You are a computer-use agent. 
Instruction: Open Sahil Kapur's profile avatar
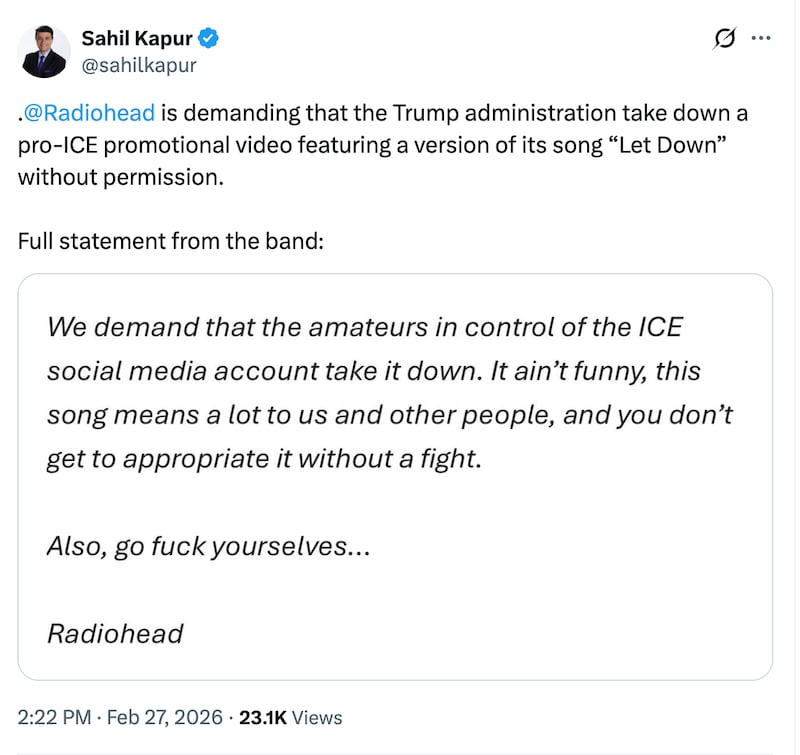[46, 52]
